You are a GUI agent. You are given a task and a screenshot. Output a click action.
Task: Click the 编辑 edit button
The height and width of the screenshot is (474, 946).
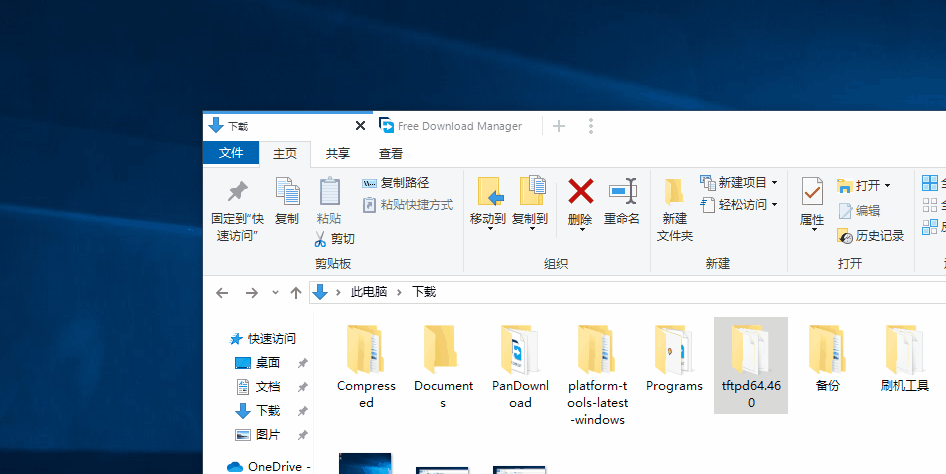coord(860,210)
